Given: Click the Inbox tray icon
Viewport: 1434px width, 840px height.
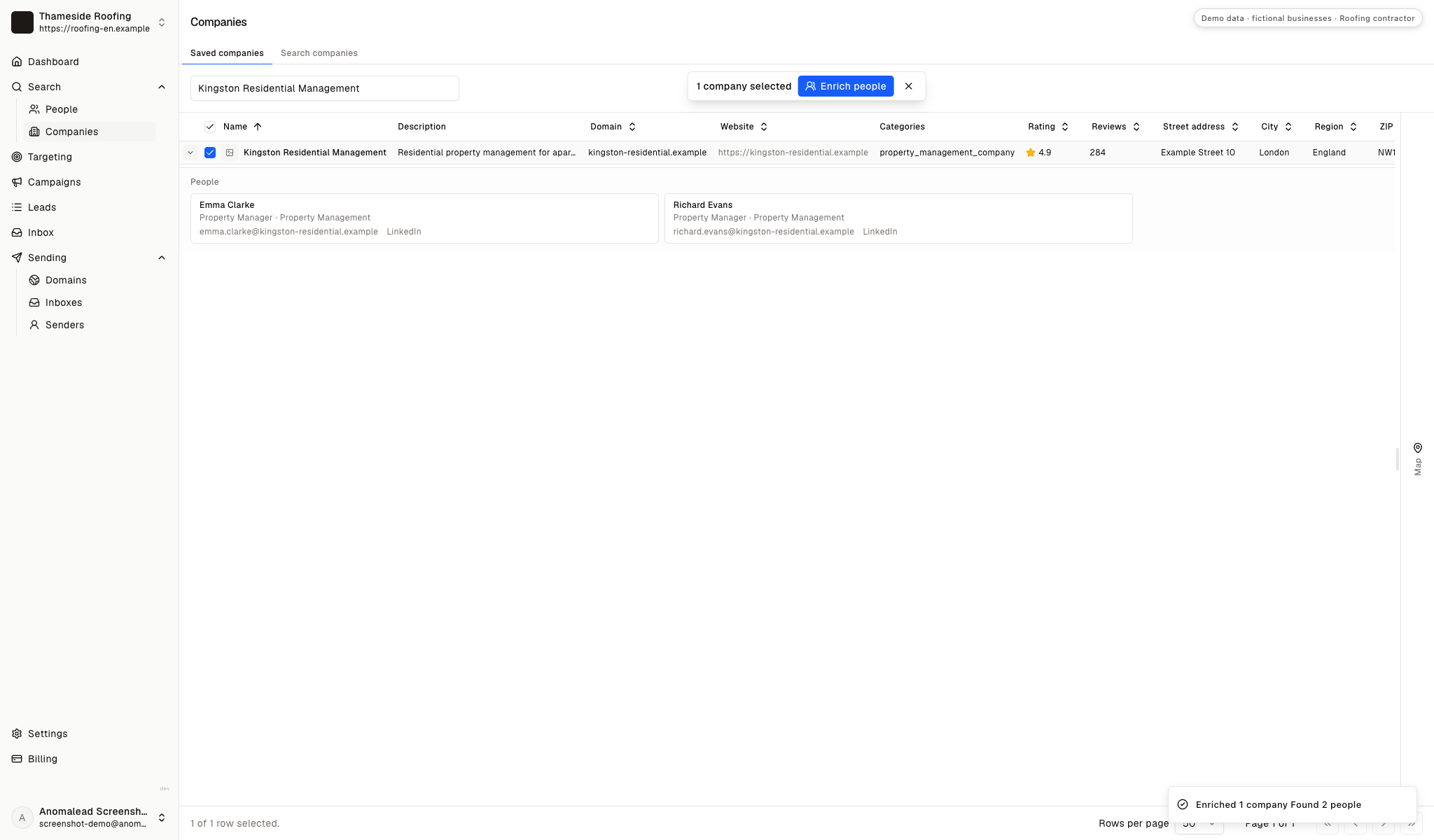Looking at the screenshot, I should click(17, 232).
